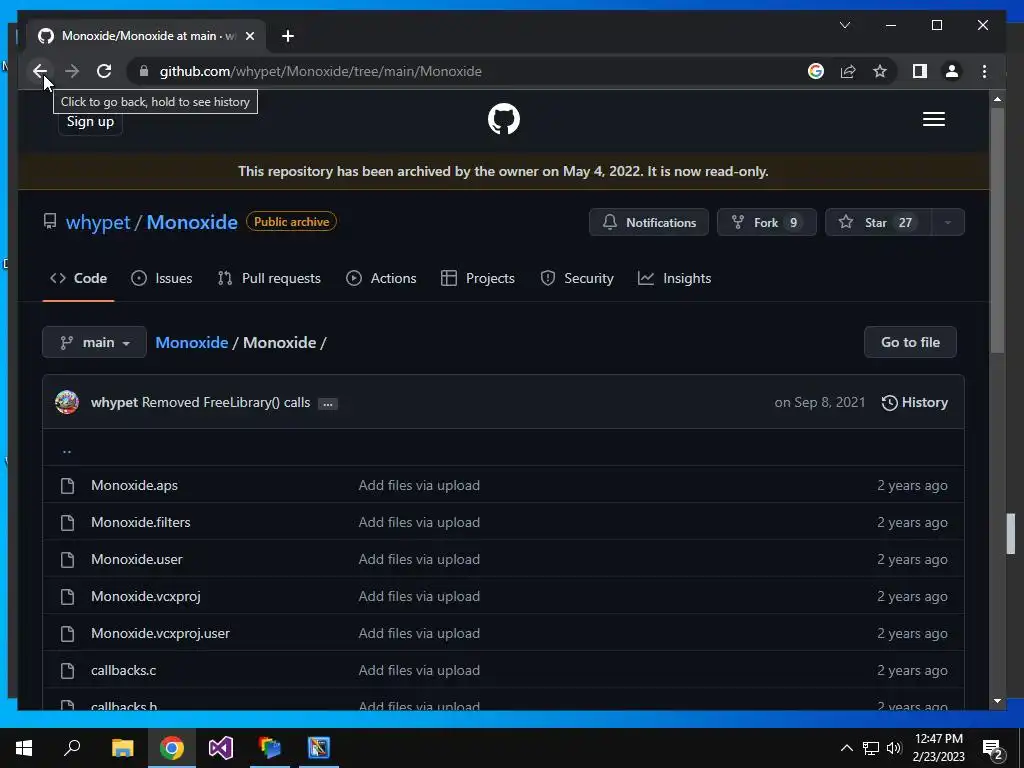Select the Insights tab

[x=674, y=278]
